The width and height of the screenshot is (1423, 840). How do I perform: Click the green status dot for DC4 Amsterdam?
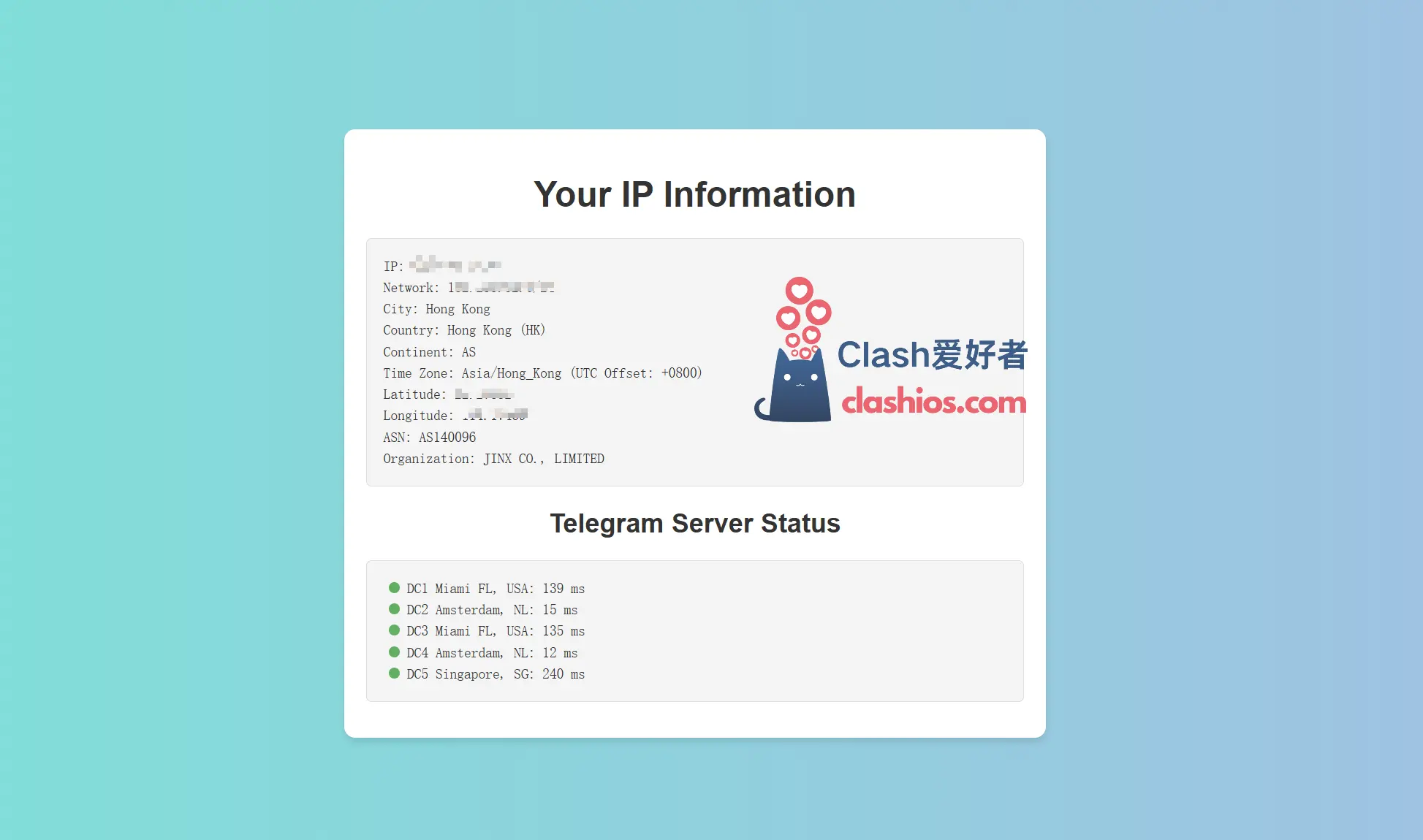394,652
